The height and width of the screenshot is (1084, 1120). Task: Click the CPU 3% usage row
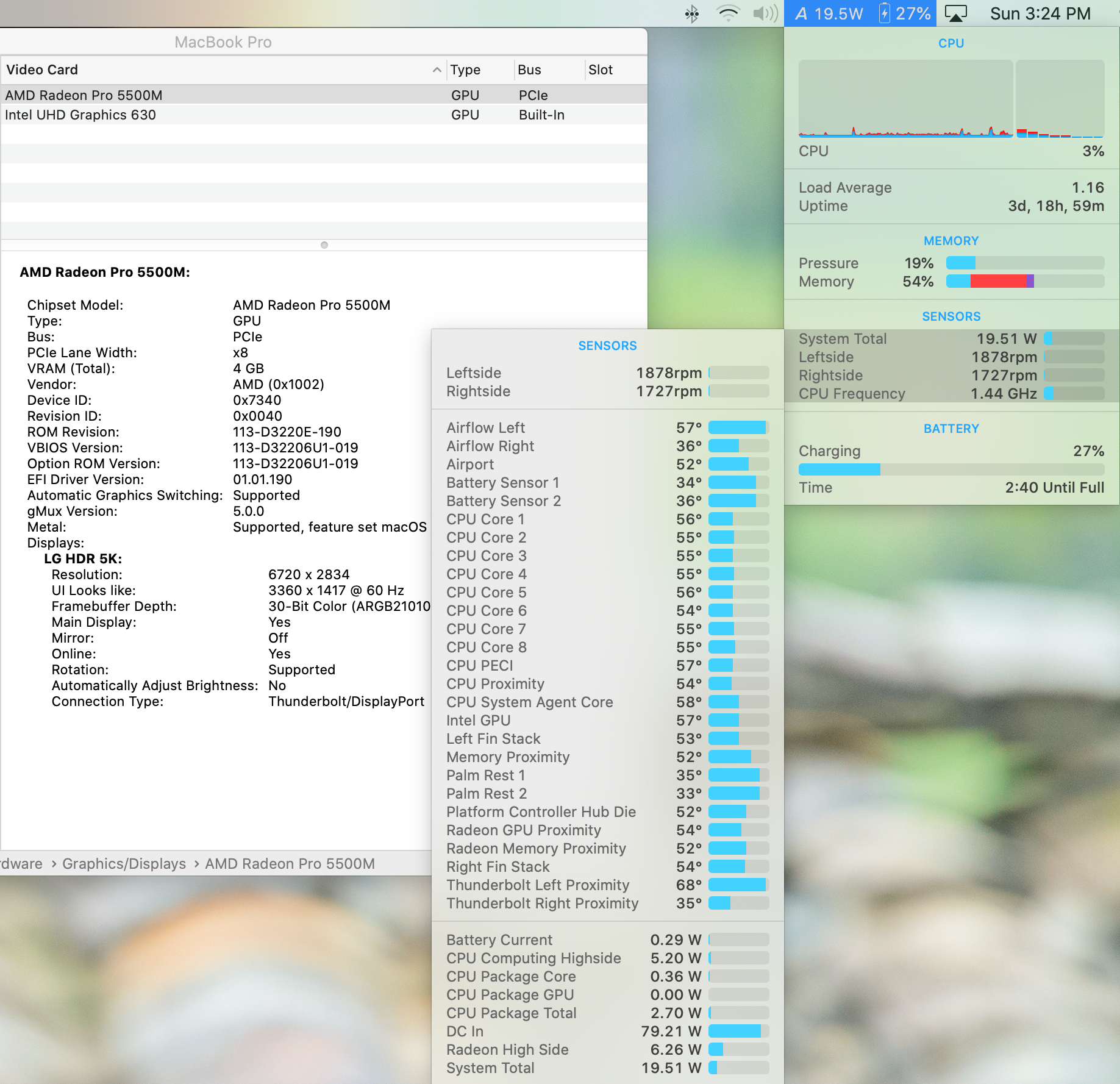[x=951, y=151]
